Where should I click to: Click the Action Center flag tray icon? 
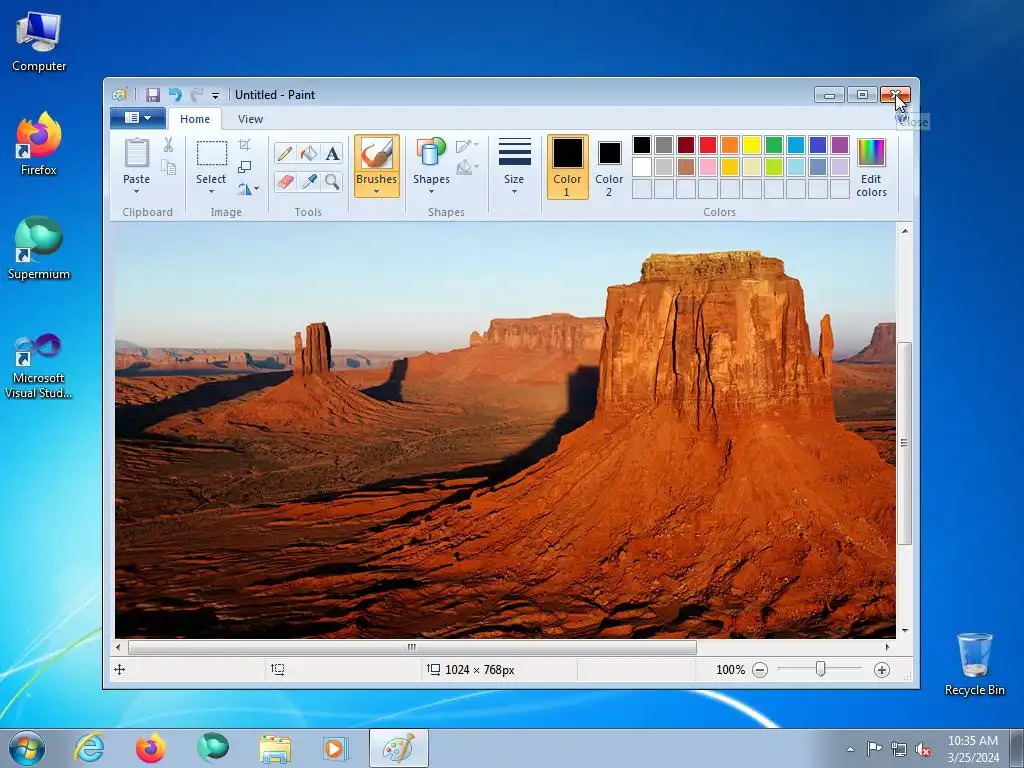click(x=874, y=749)
